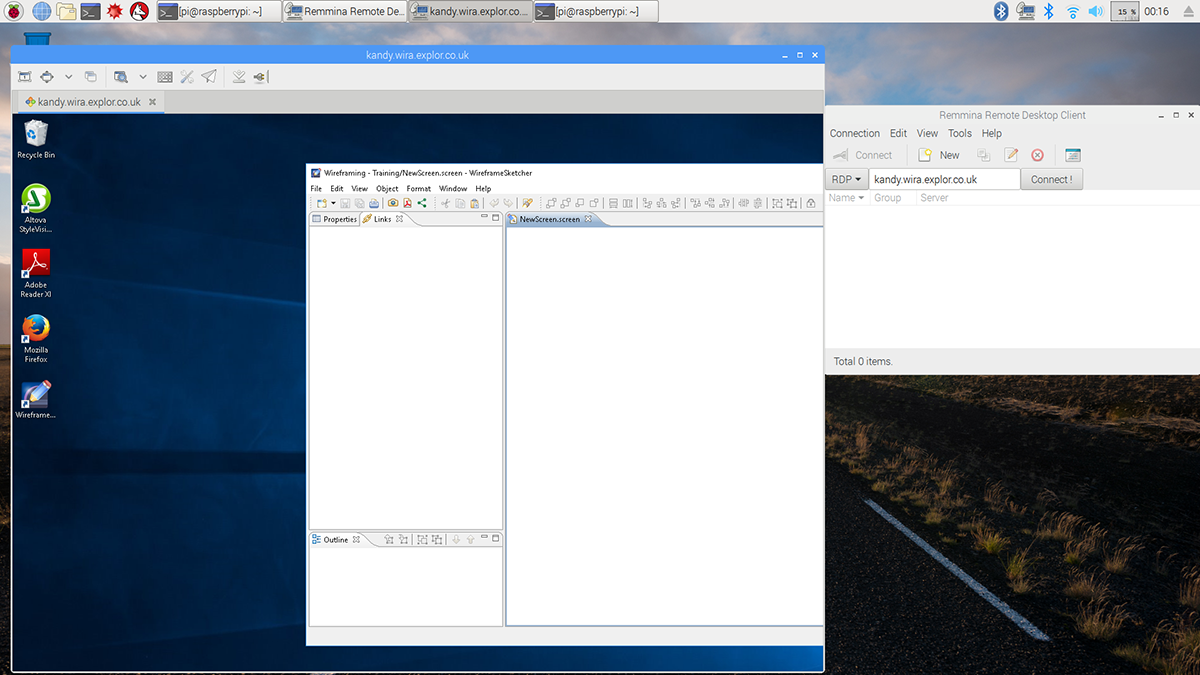Click the camera screenshot export icon

393,203
